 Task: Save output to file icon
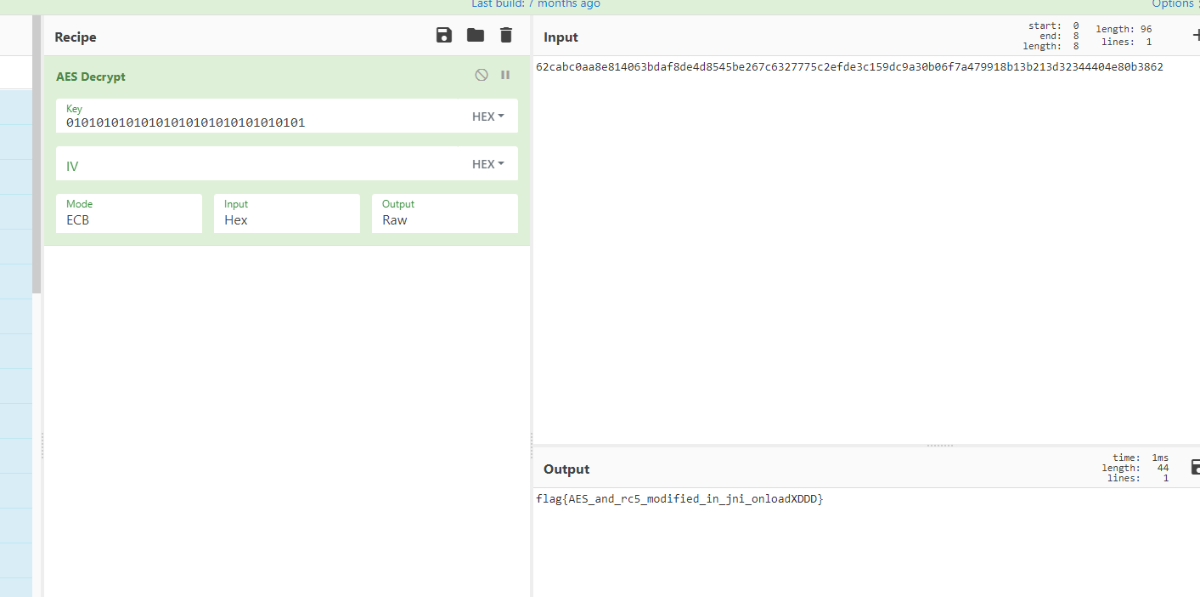[1195, 467]
